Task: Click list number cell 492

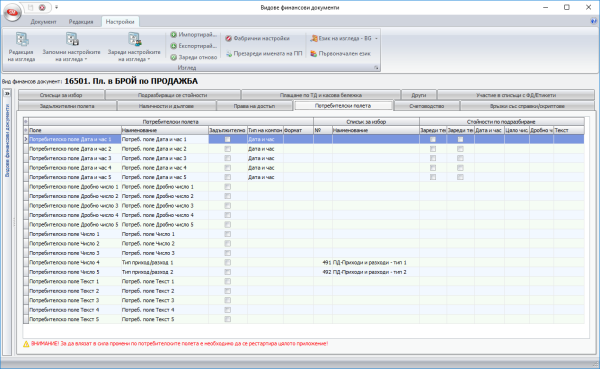Action: pos(323,272)
